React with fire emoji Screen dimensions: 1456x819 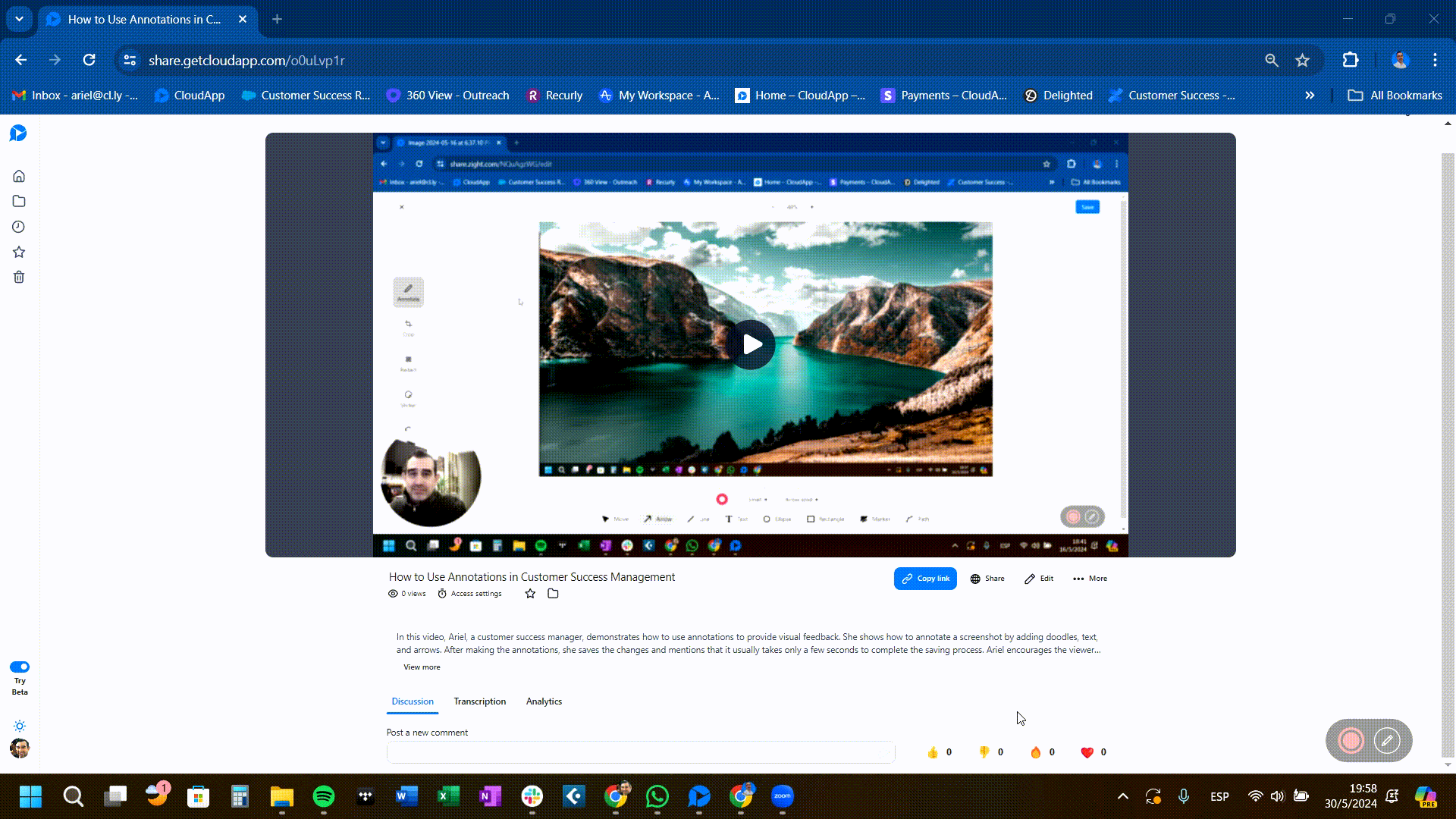(x=1035, y=752)
